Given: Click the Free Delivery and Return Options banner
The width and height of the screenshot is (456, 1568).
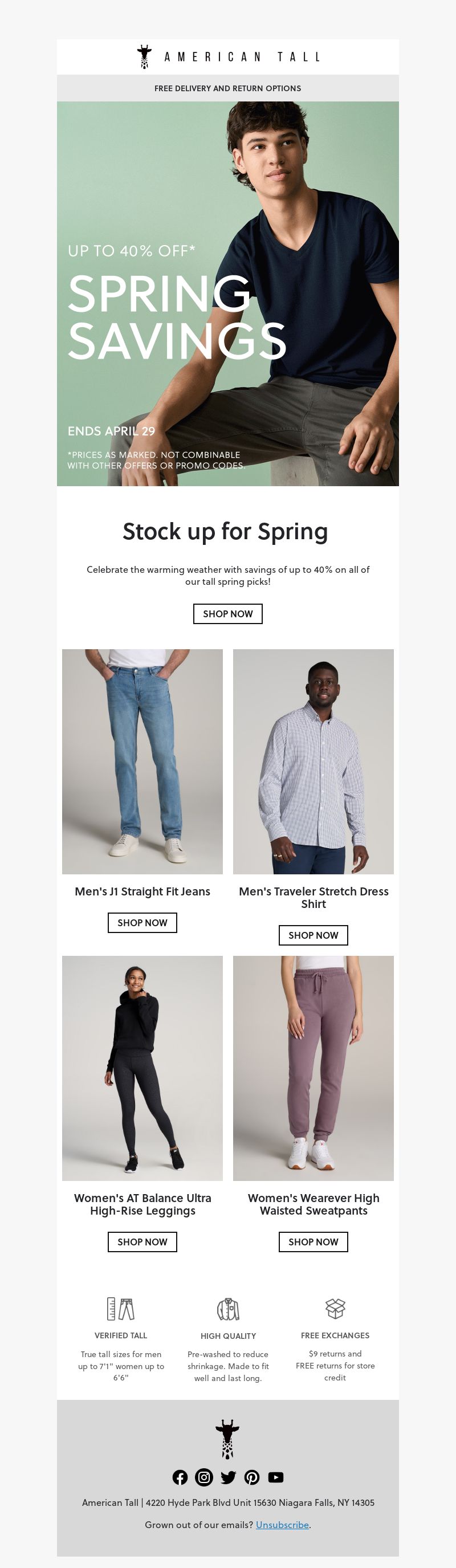Looking at the screenshot, I should pos(227,88).
